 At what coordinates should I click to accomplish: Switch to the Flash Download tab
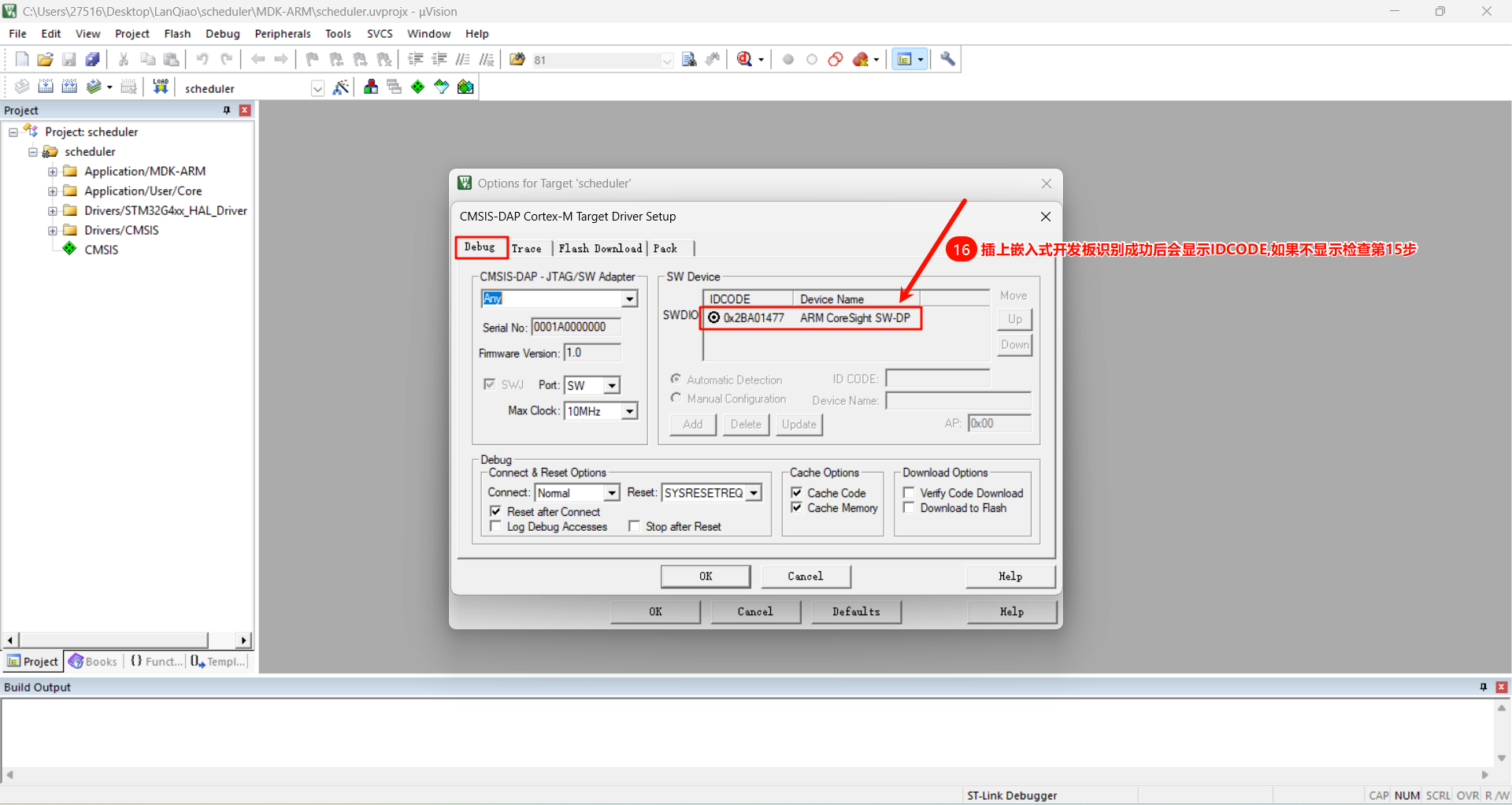[600, 248]
